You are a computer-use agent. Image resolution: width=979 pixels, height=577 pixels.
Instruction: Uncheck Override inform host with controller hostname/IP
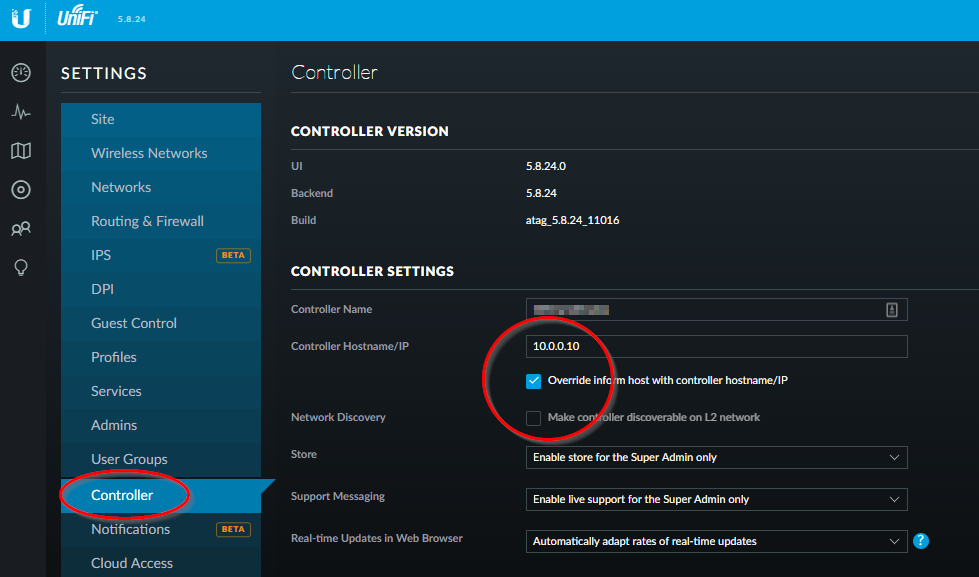pyautogui.click(x=533, y=381)
